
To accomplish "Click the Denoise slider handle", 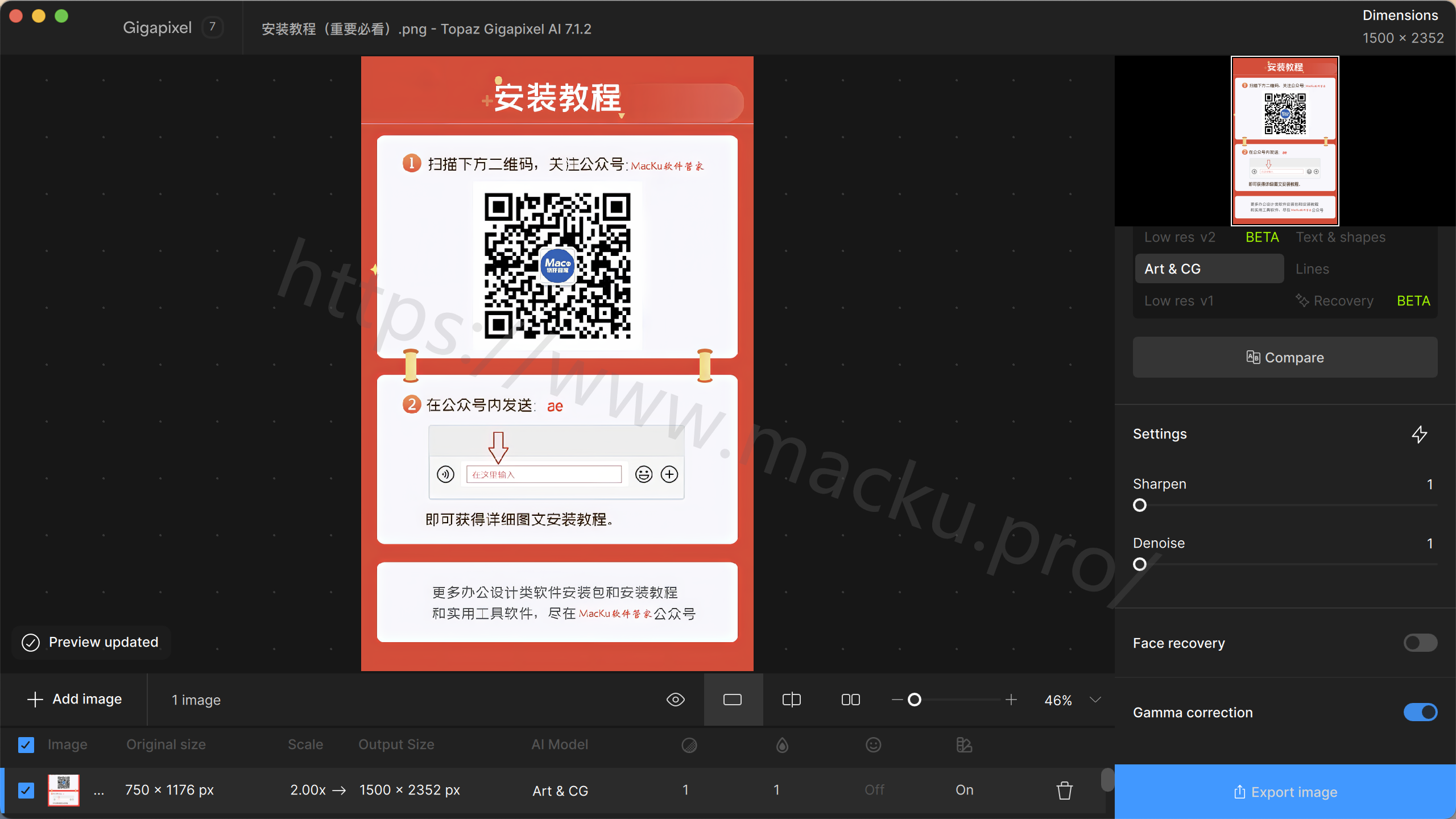I will (1140, 564).
